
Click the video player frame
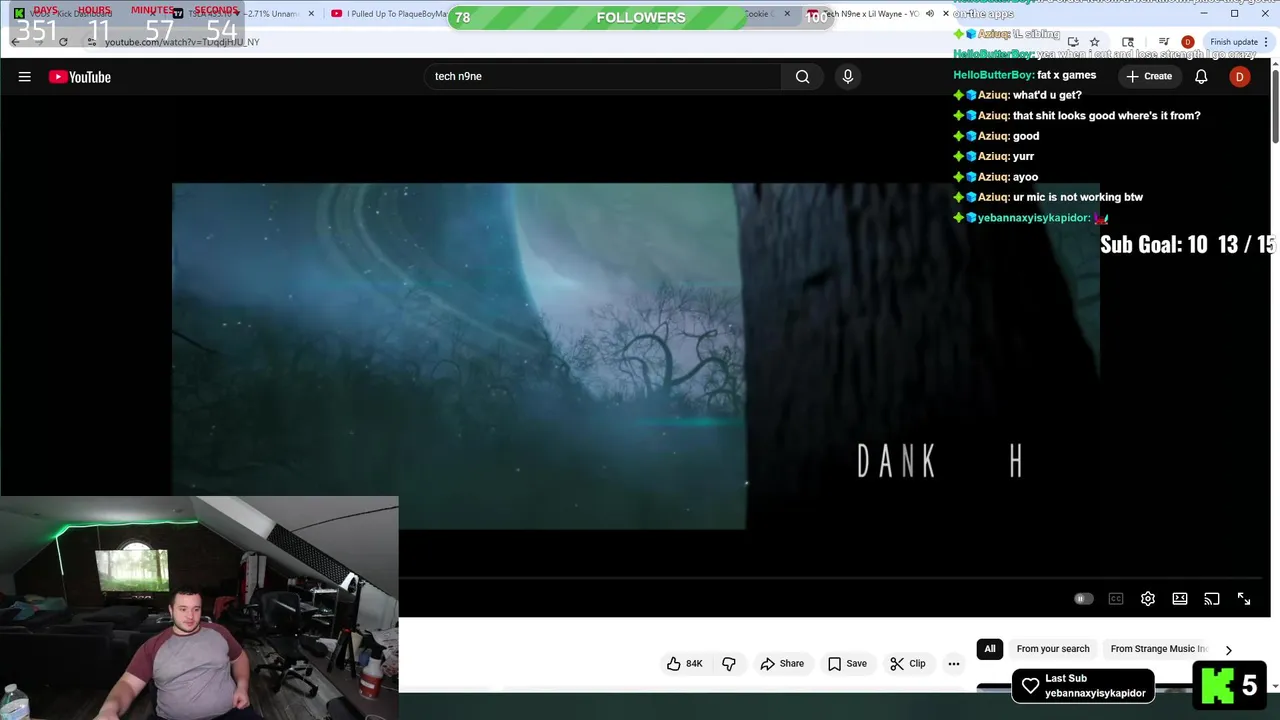click(636, 355)
